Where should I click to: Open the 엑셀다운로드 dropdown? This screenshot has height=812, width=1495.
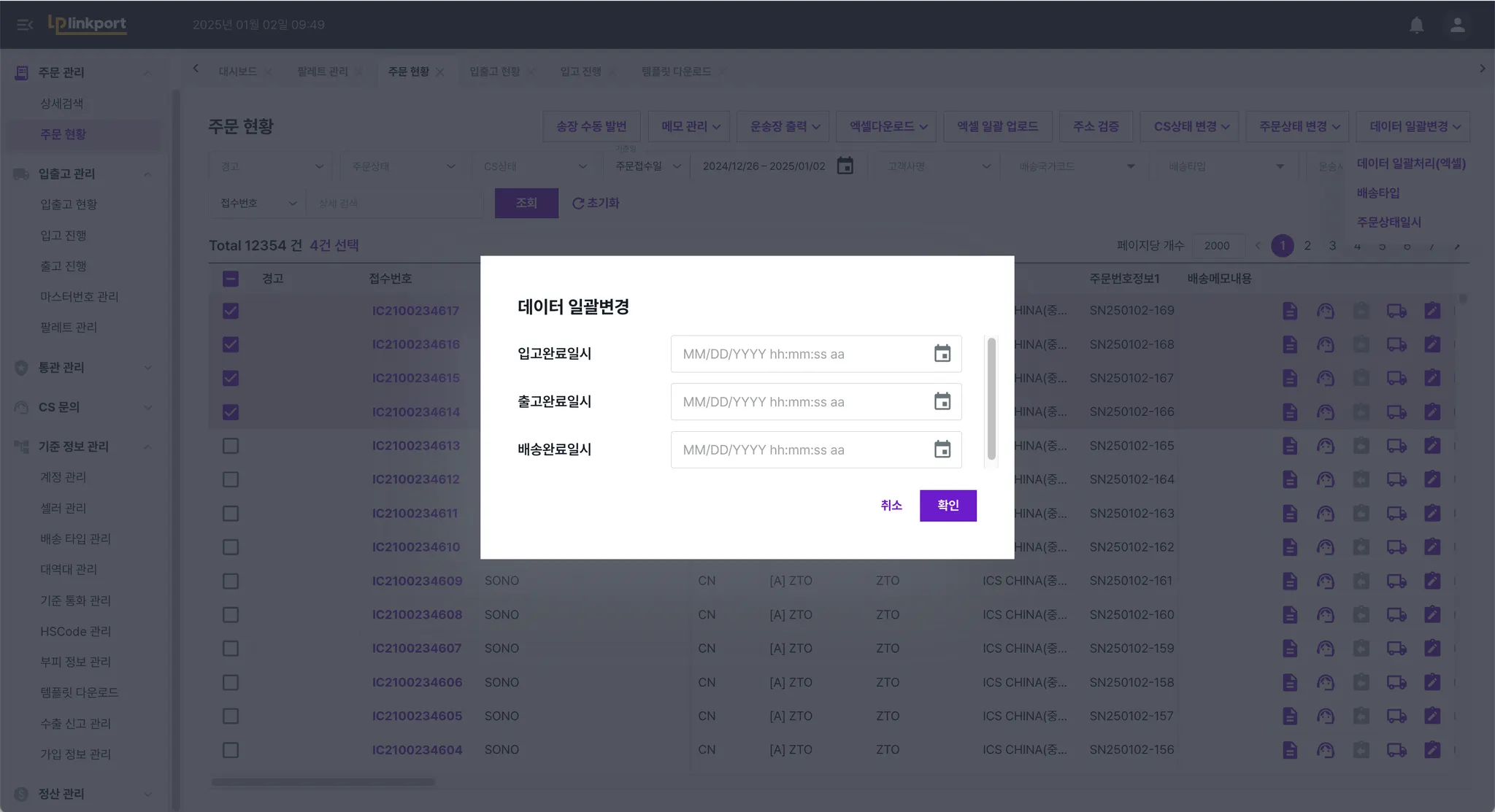888,126
